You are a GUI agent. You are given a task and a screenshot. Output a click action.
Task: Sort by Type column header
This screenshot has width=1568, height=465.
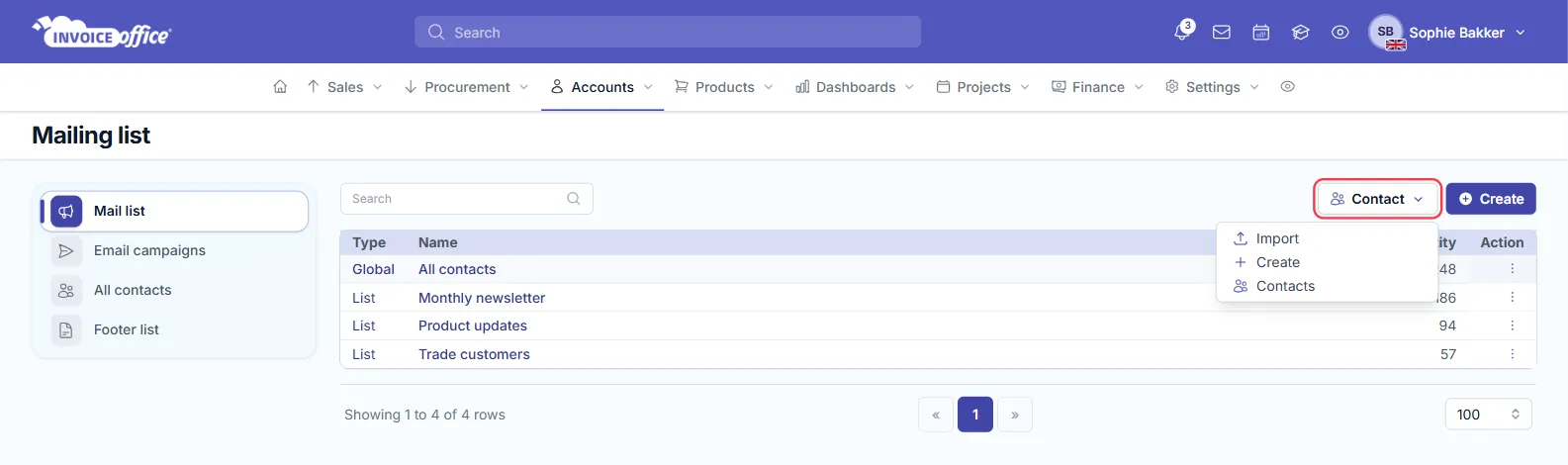pos(369,242)
